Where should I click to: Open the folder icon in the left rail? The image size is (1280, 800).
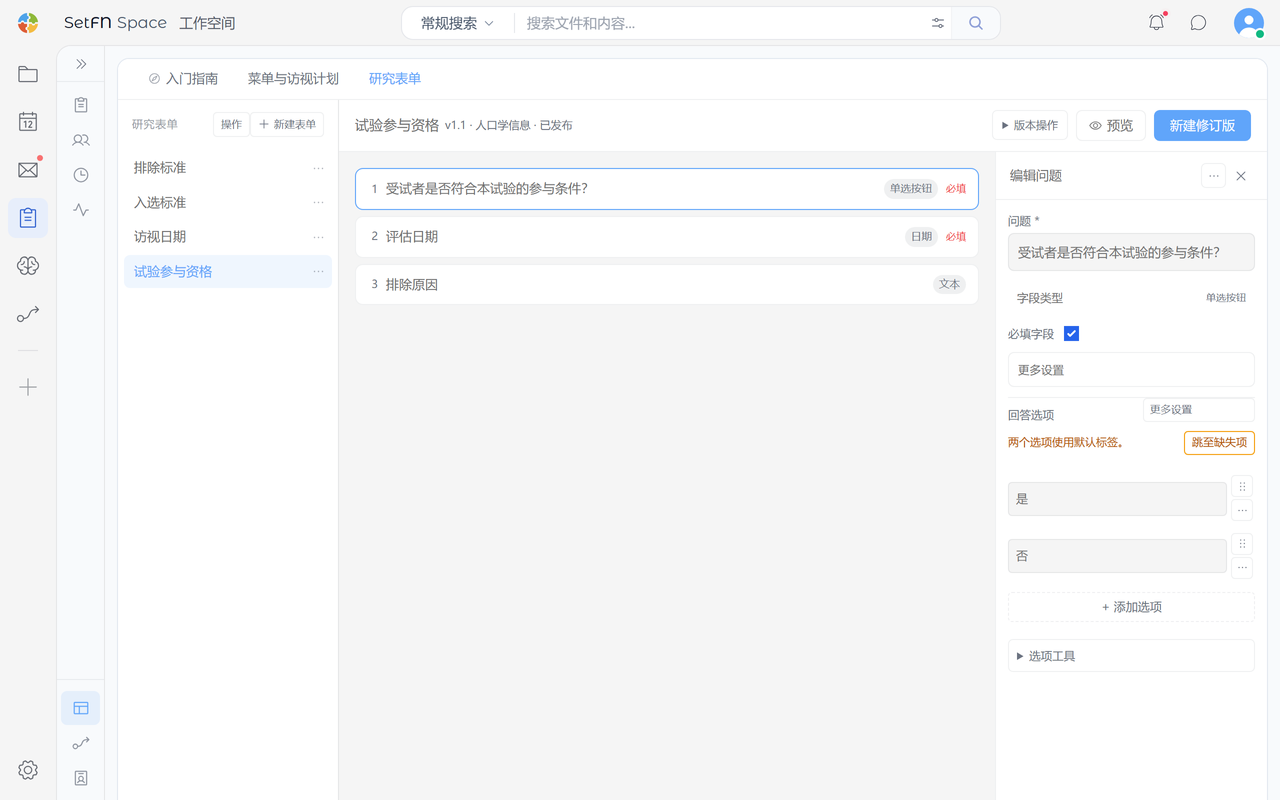point(28,74)
